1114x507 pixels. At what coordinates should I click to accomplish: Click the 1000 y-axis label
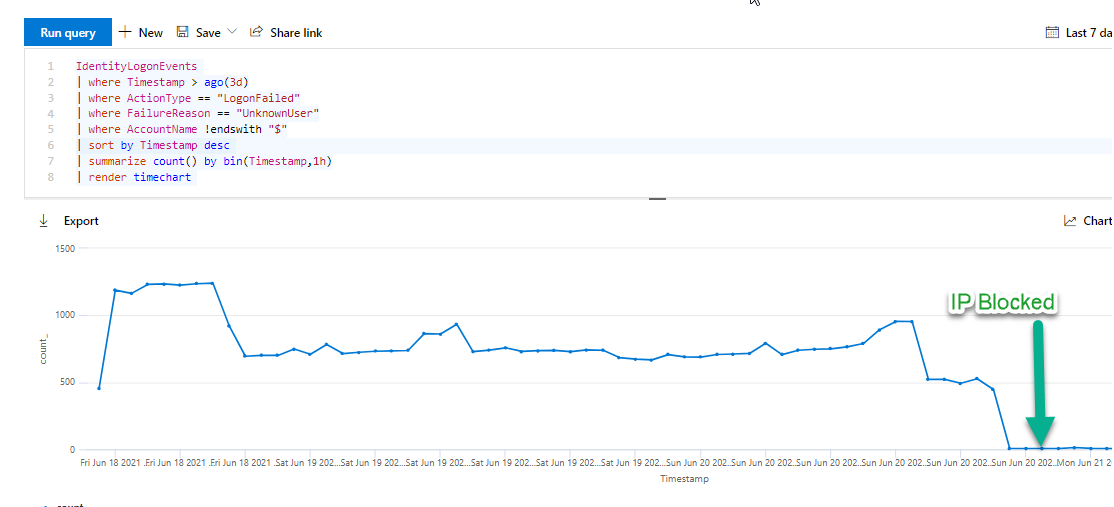pyautogui.click(x=65, y=315)
